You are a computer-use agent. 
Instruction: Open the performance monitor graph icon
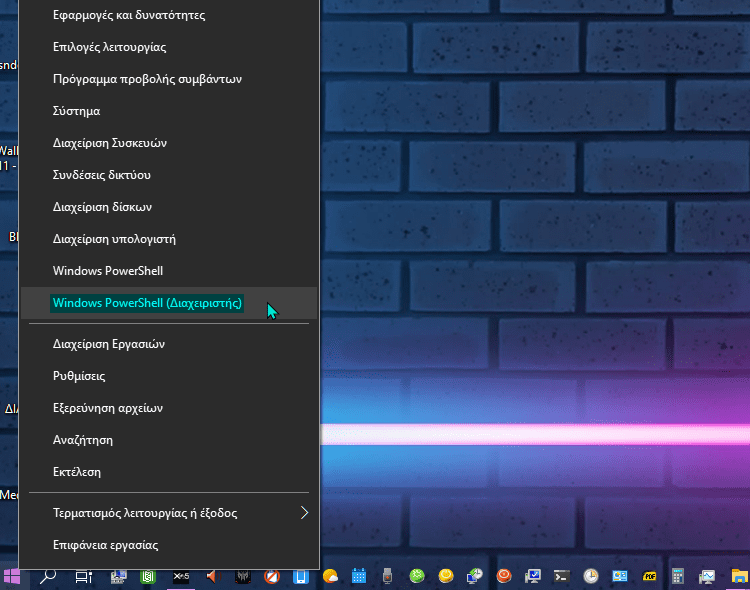[x=706, y=577]
